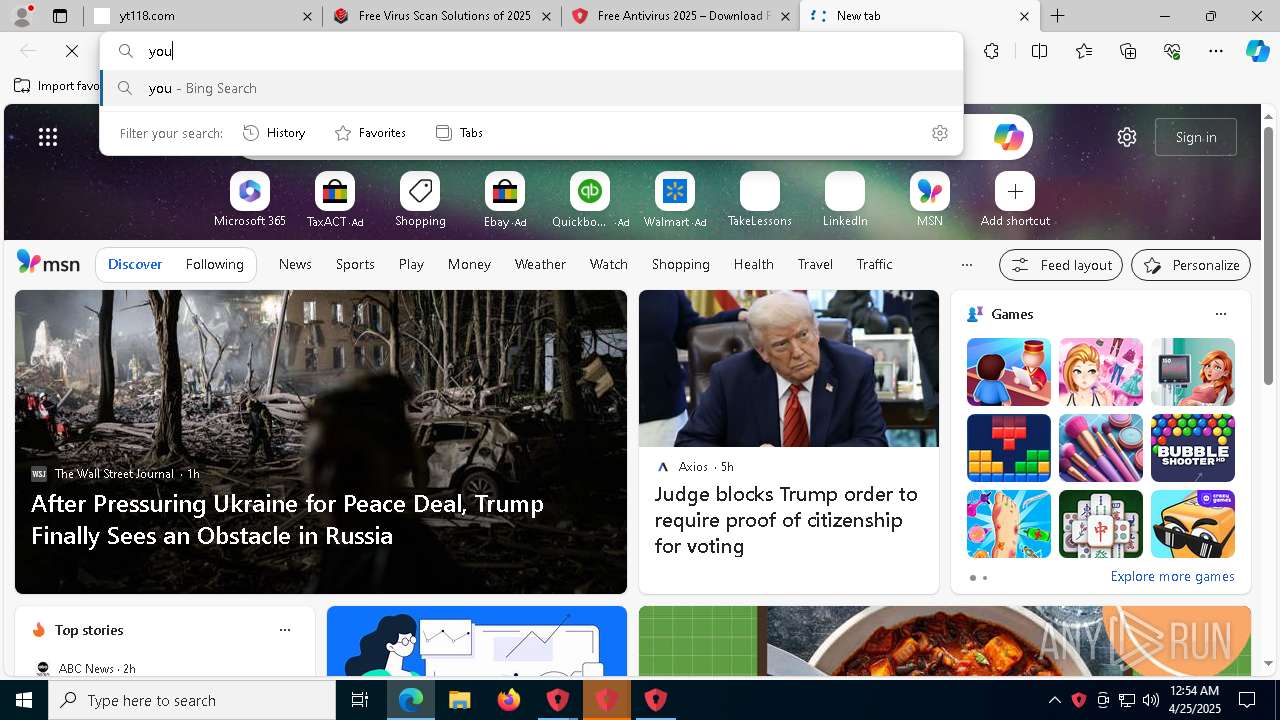The width and height of the screenshot is (1280, 720).
Task: Open File Explorer from taskbar
Action: 459,700
